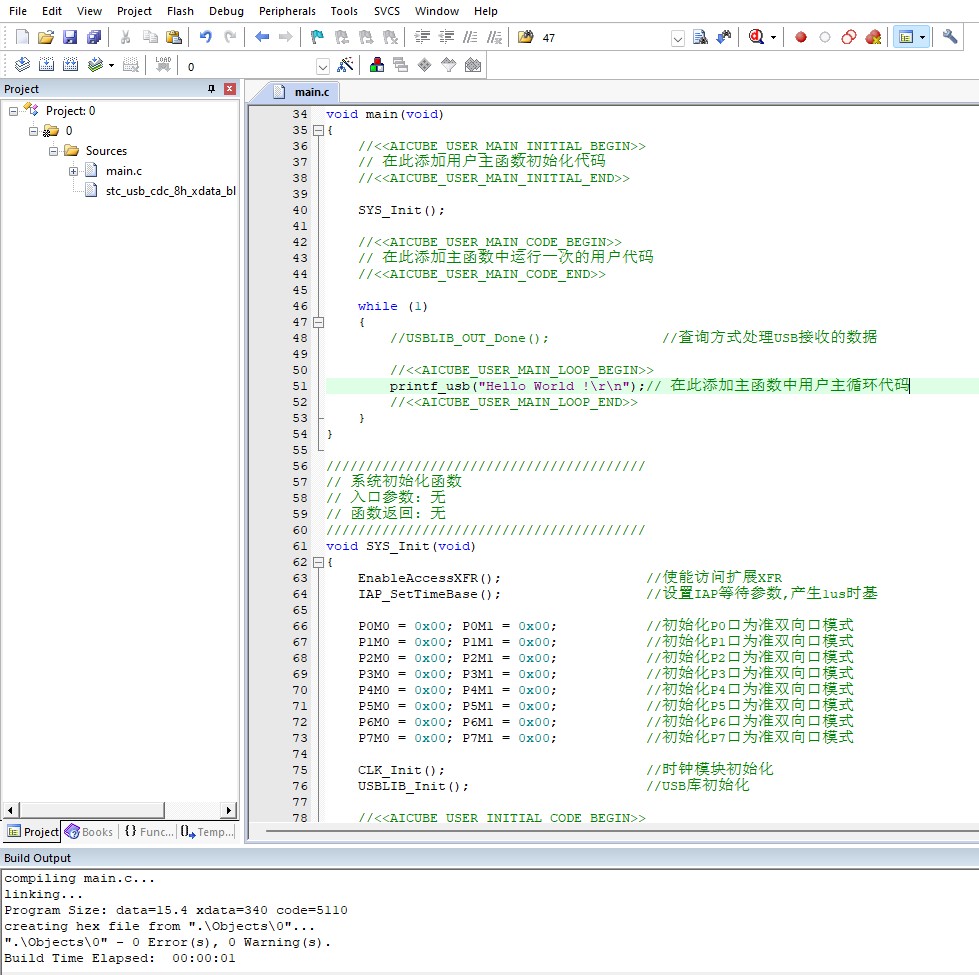
Task: Open the find text combo box dropdown
Action: coord(677,39)
